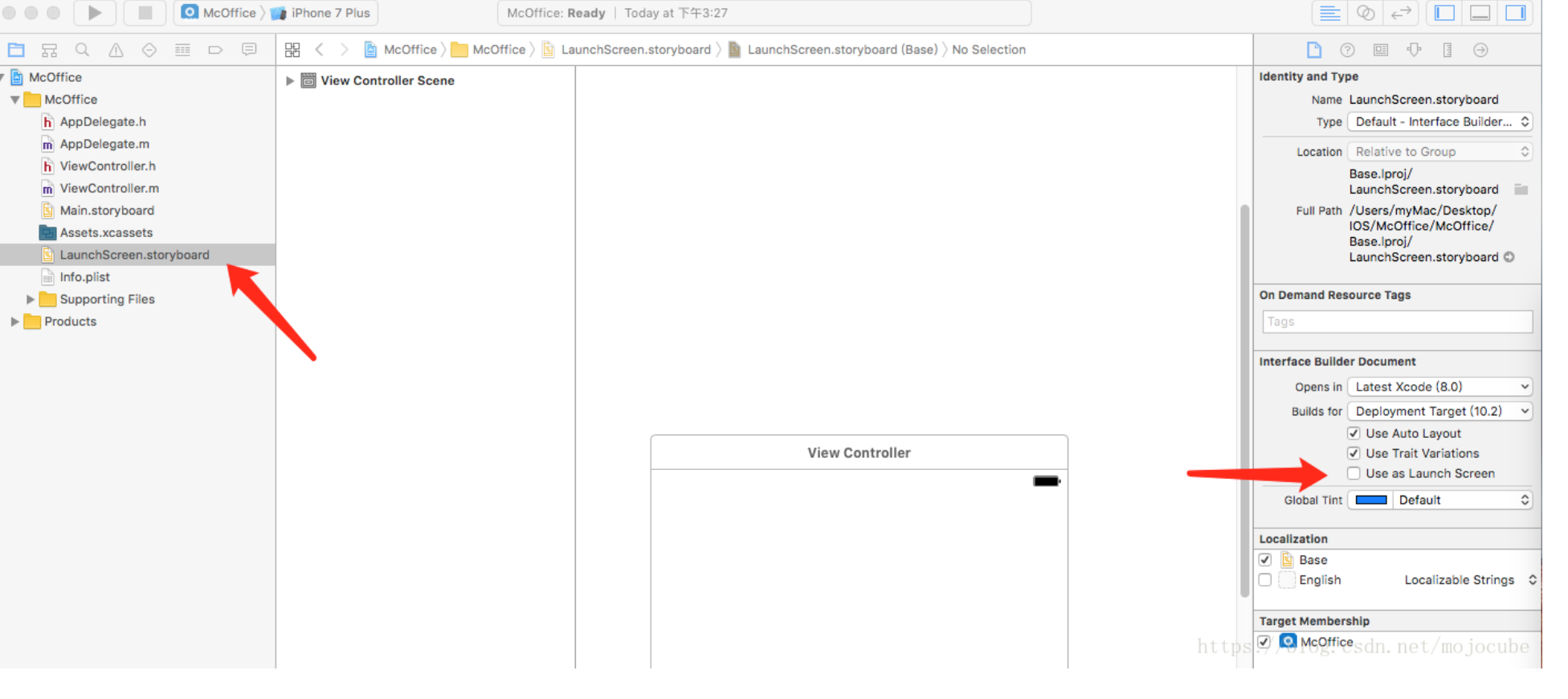Screen dimensions: 1568x699
Task: Stop the running build
Action: click(145, 13)
